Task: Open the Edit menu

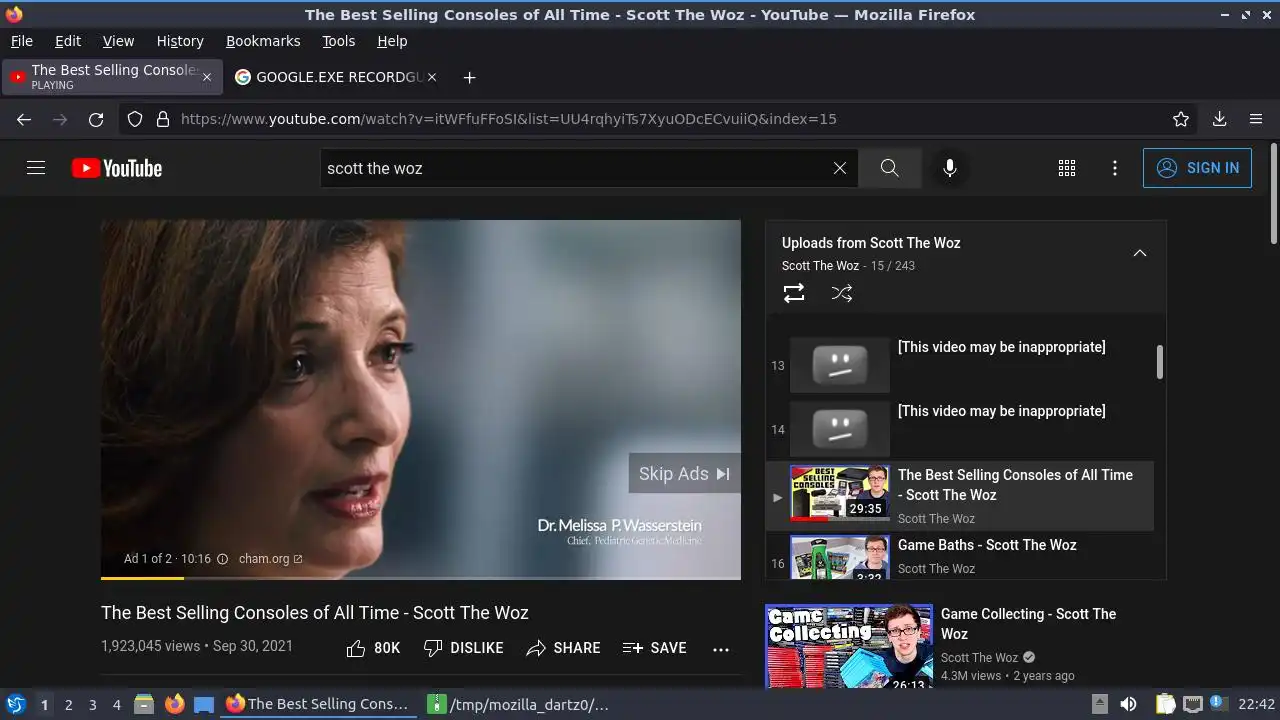Action: click(68, 41)
